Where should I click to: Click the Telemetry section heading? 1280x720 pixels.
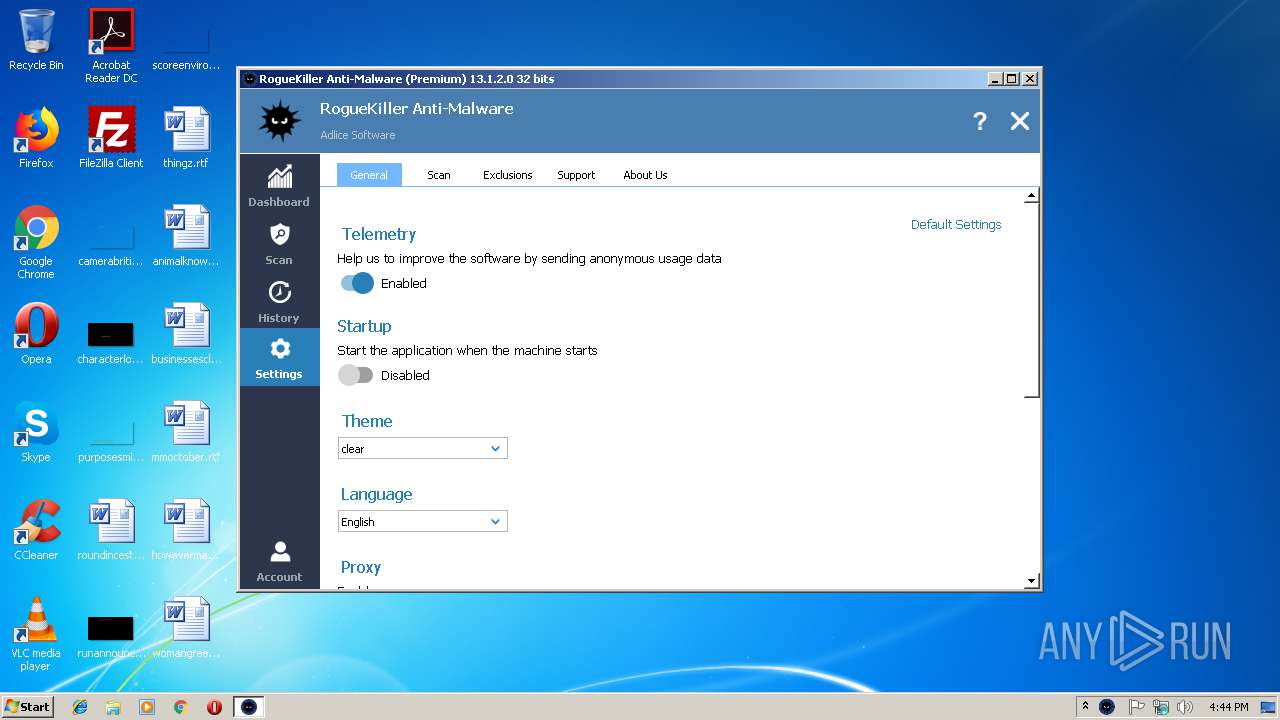(x=378, y=234)
